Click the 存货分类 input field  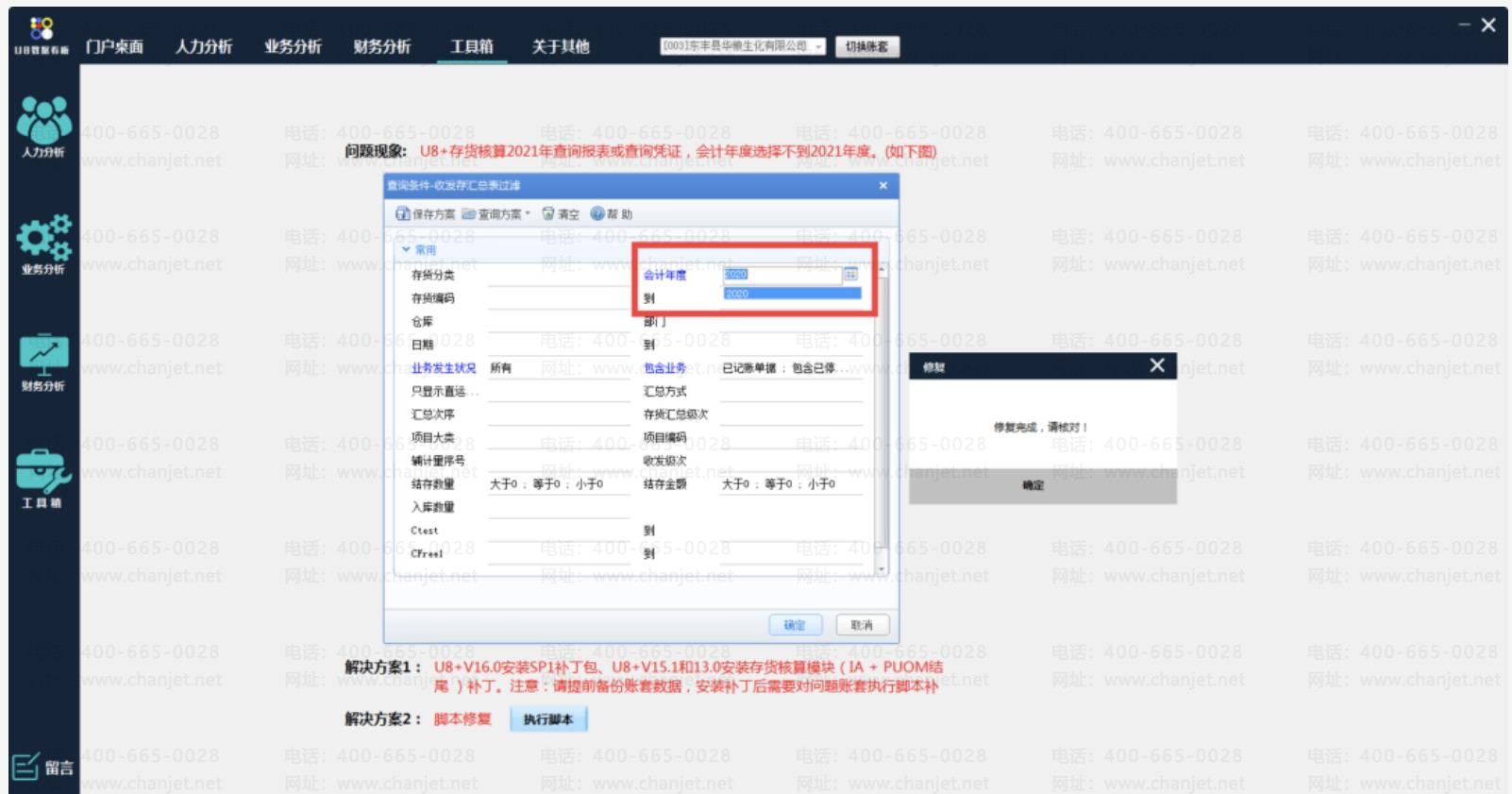[x=559, y=275]
